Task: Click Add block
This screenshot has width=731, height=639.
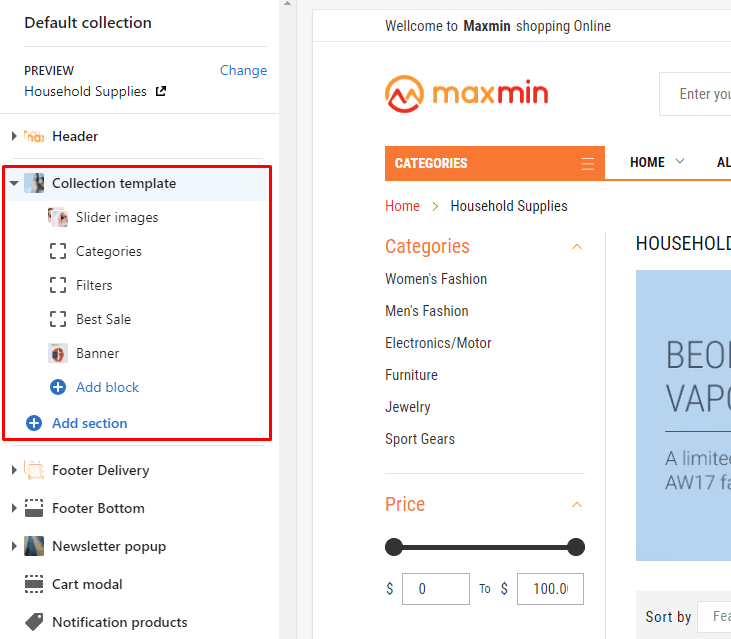Action: 107,387
